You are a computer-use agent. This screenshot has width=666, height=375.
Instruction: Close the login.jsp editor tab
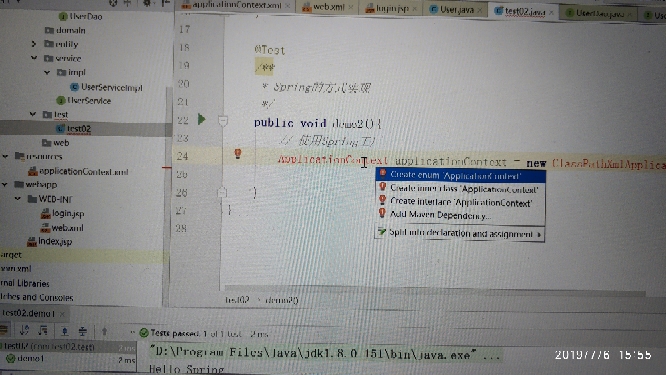[415, 8]
